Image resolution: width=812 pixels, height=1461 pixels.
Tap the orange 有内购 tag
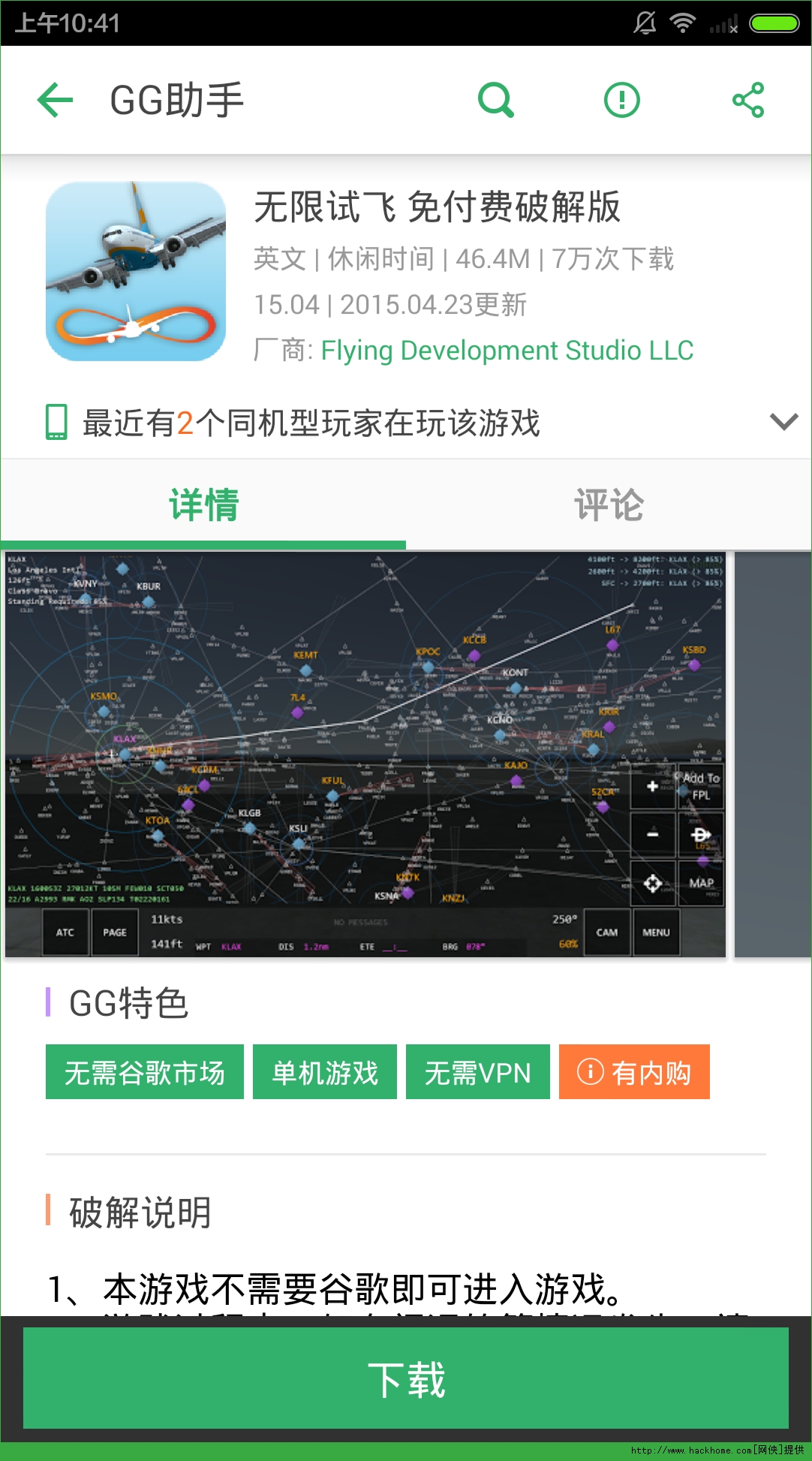634,1072
